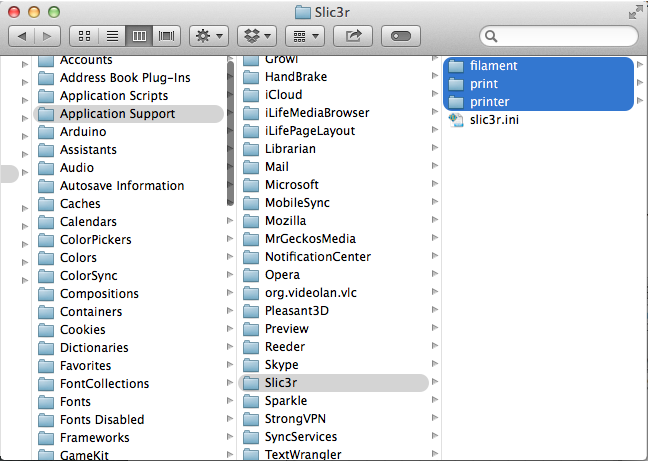The image size is (648, 461).
Task: Click the Share toolbar button
Action: [353, 36]
